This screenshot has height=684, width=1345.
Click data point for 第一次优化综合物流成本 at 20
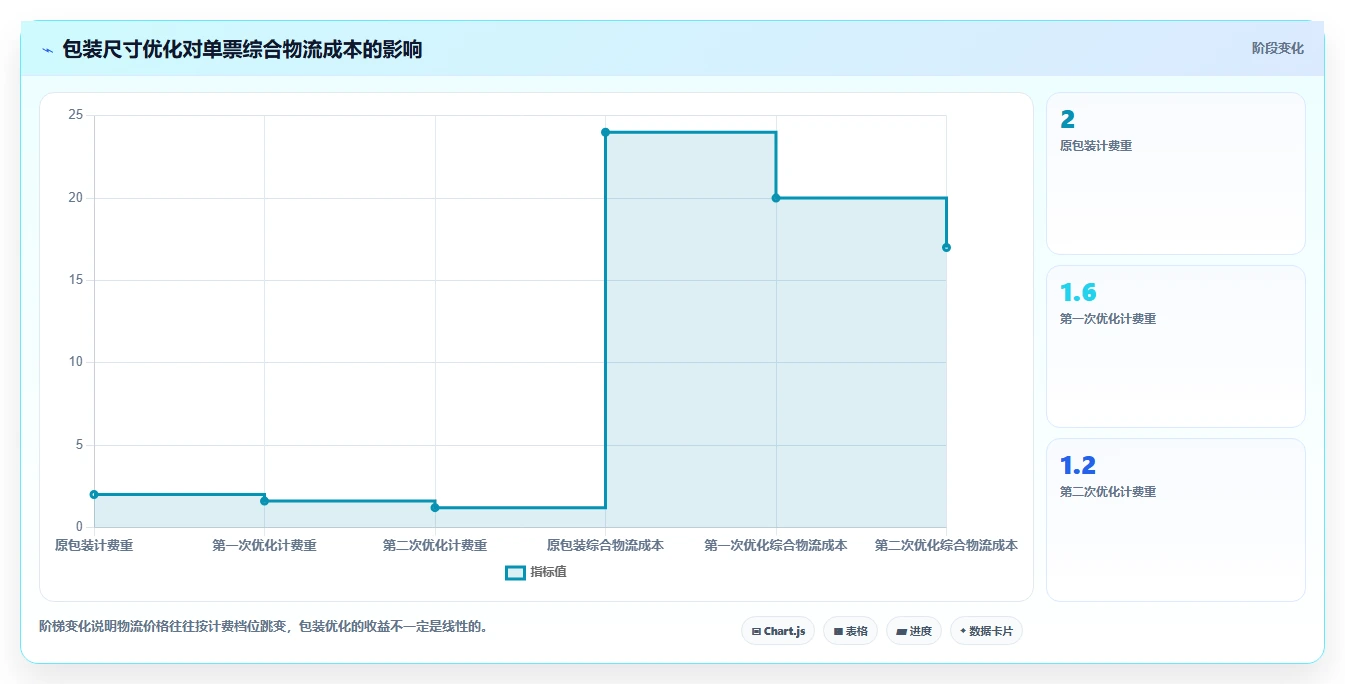point(776,198)
